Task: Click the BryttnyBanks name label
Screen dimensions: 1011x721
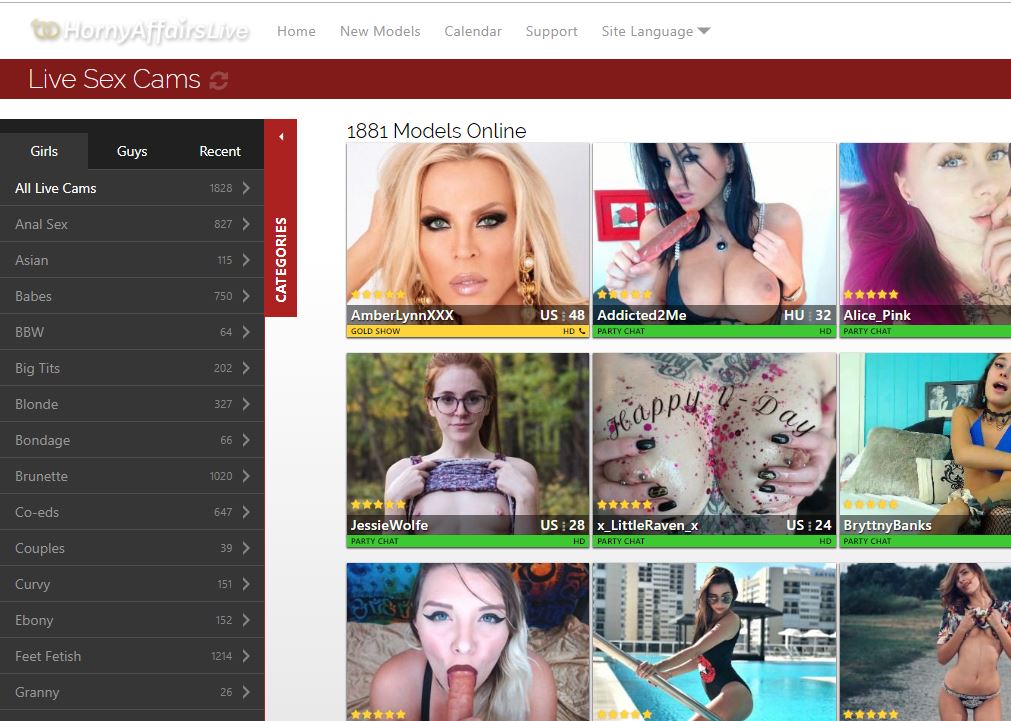Action: click(887, 526)
